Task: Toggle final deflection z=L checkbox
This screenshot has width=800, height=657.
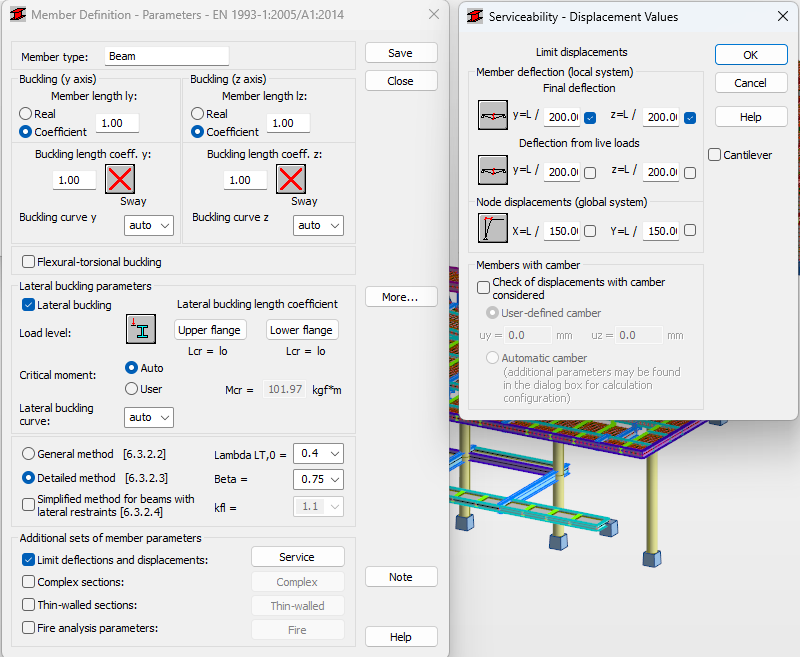Action: pos(690,118)
